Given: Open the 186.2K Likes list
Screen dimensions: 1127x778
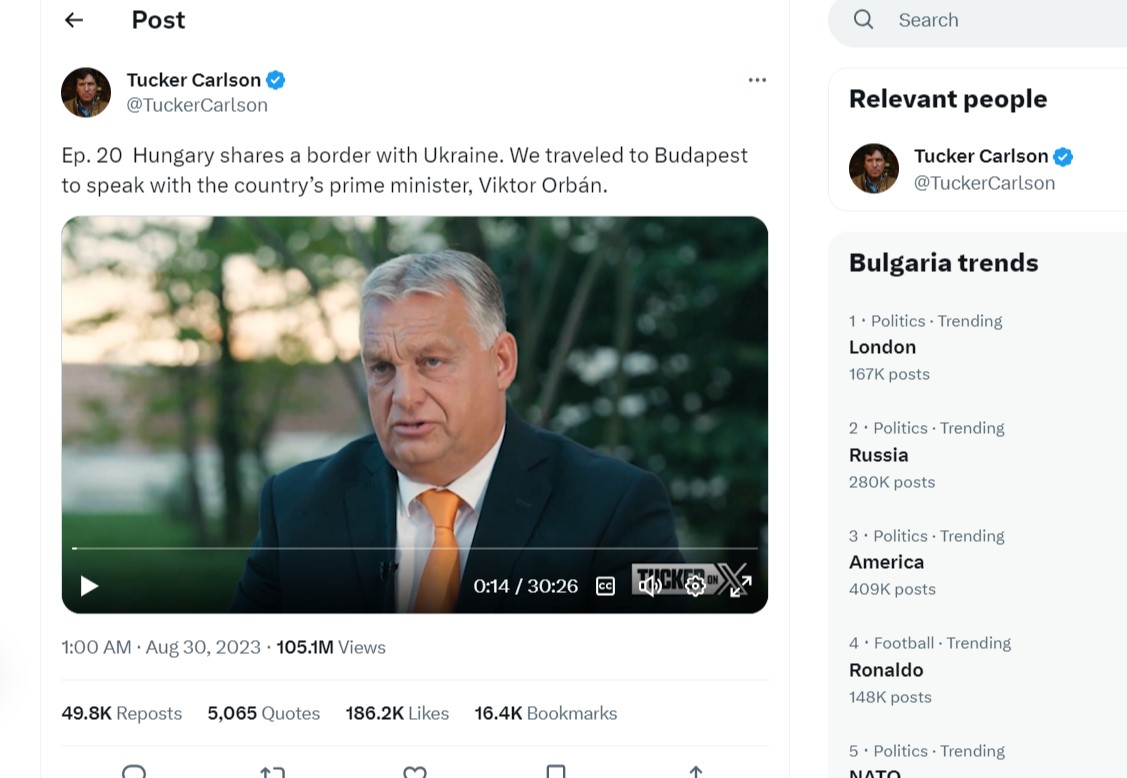Looking at the screenshot, I should pyautogui.click(x=397, y=713).
